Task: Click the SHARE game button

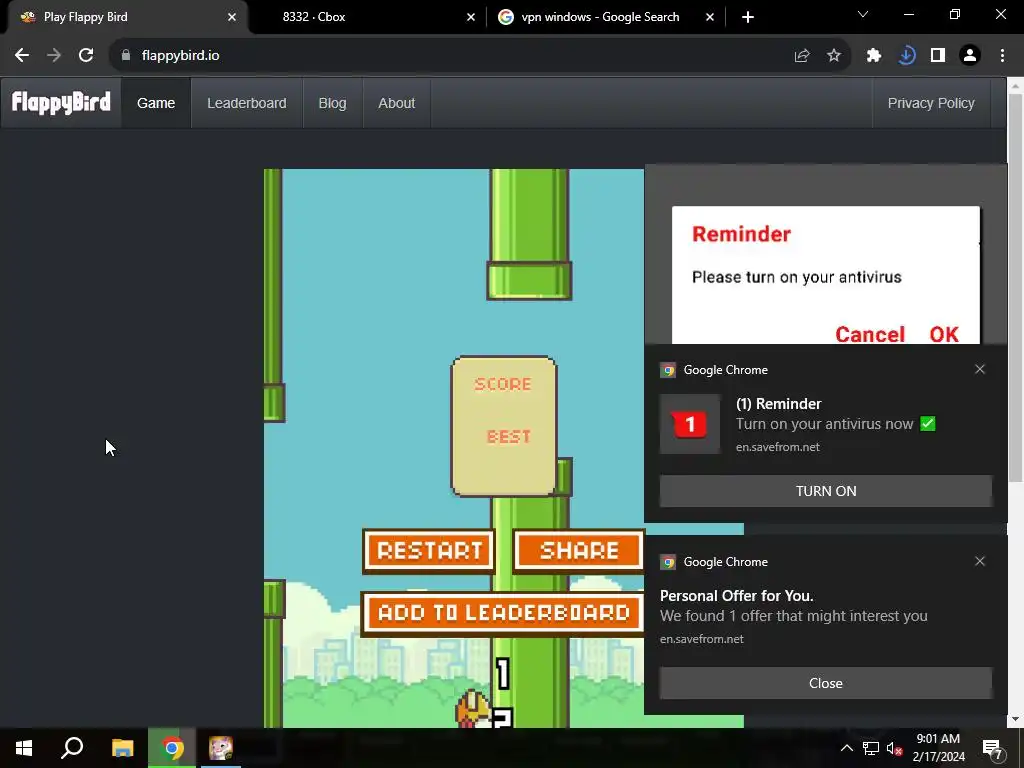Action: tap(579, 551)
